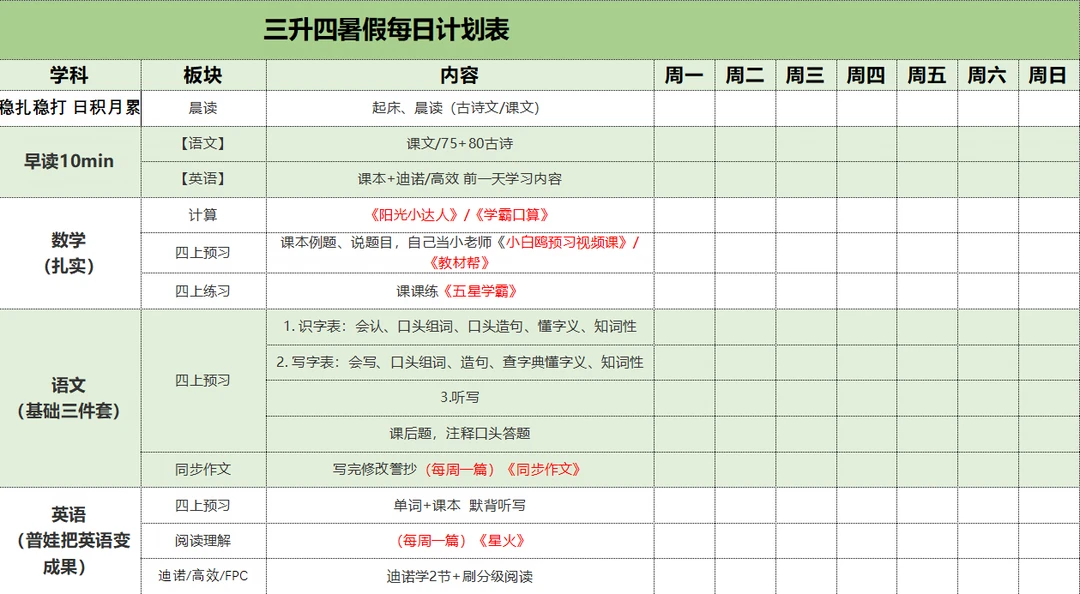Click the 【语文】 cell
1080x594 pixels.
point(204,144)
